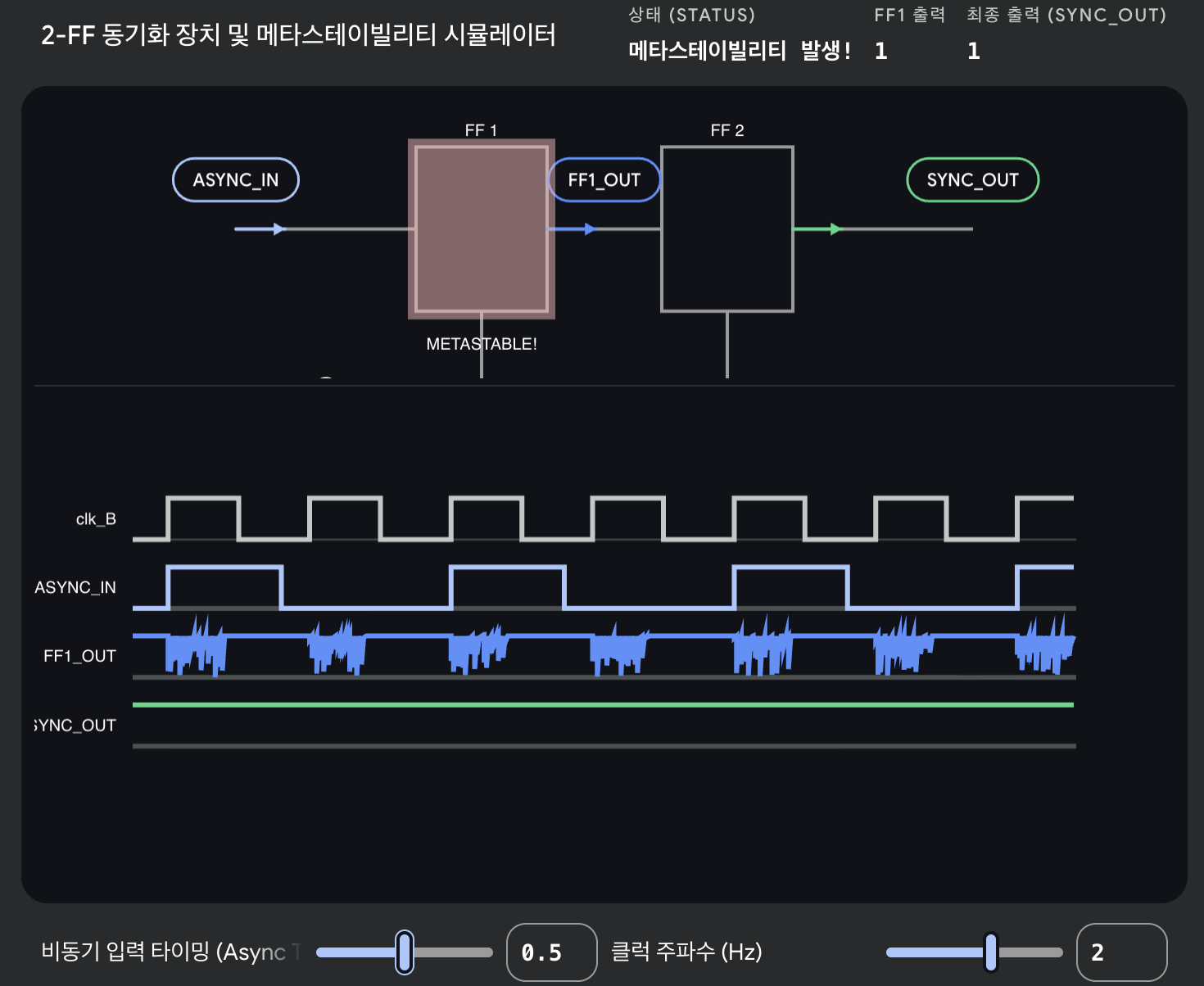Click the green SYNC_OUT label pill

click(x=972, y=179)
